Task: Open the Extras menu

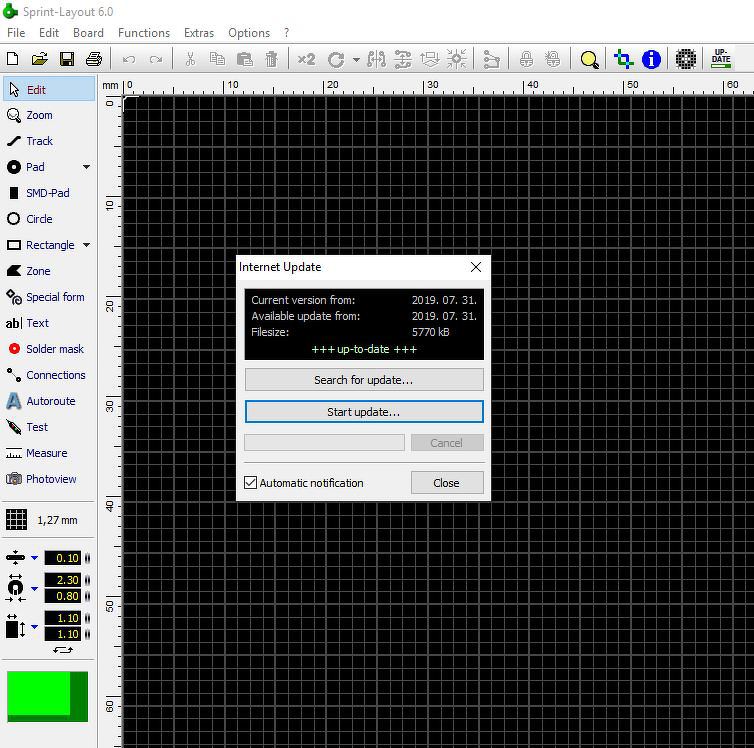Action: (199, 33)
